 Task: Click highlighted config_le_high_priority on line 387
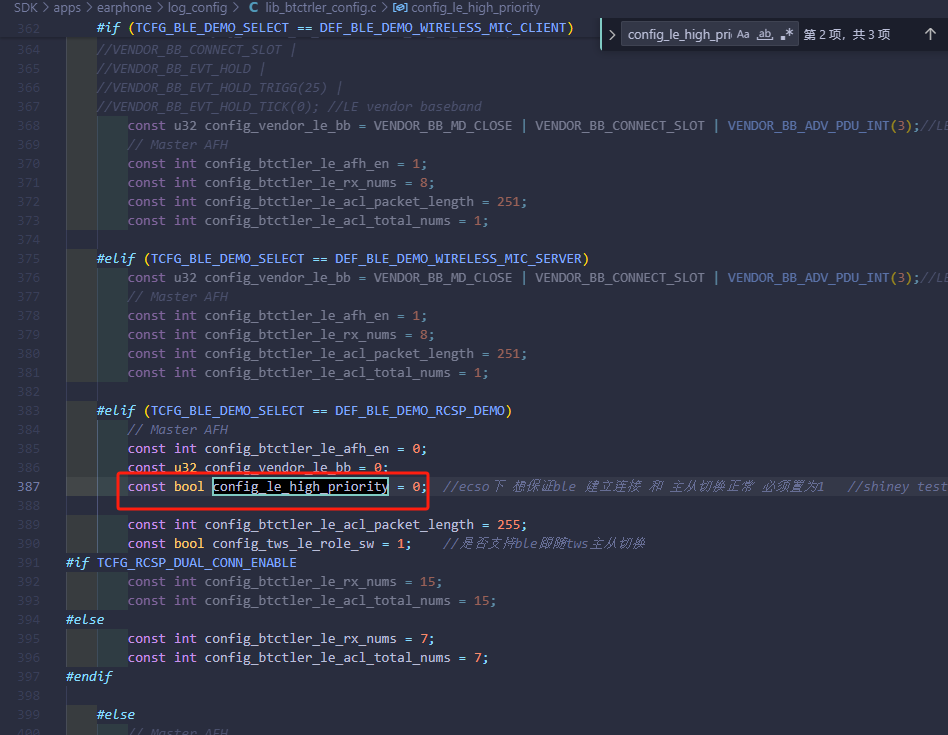point(300,487)
